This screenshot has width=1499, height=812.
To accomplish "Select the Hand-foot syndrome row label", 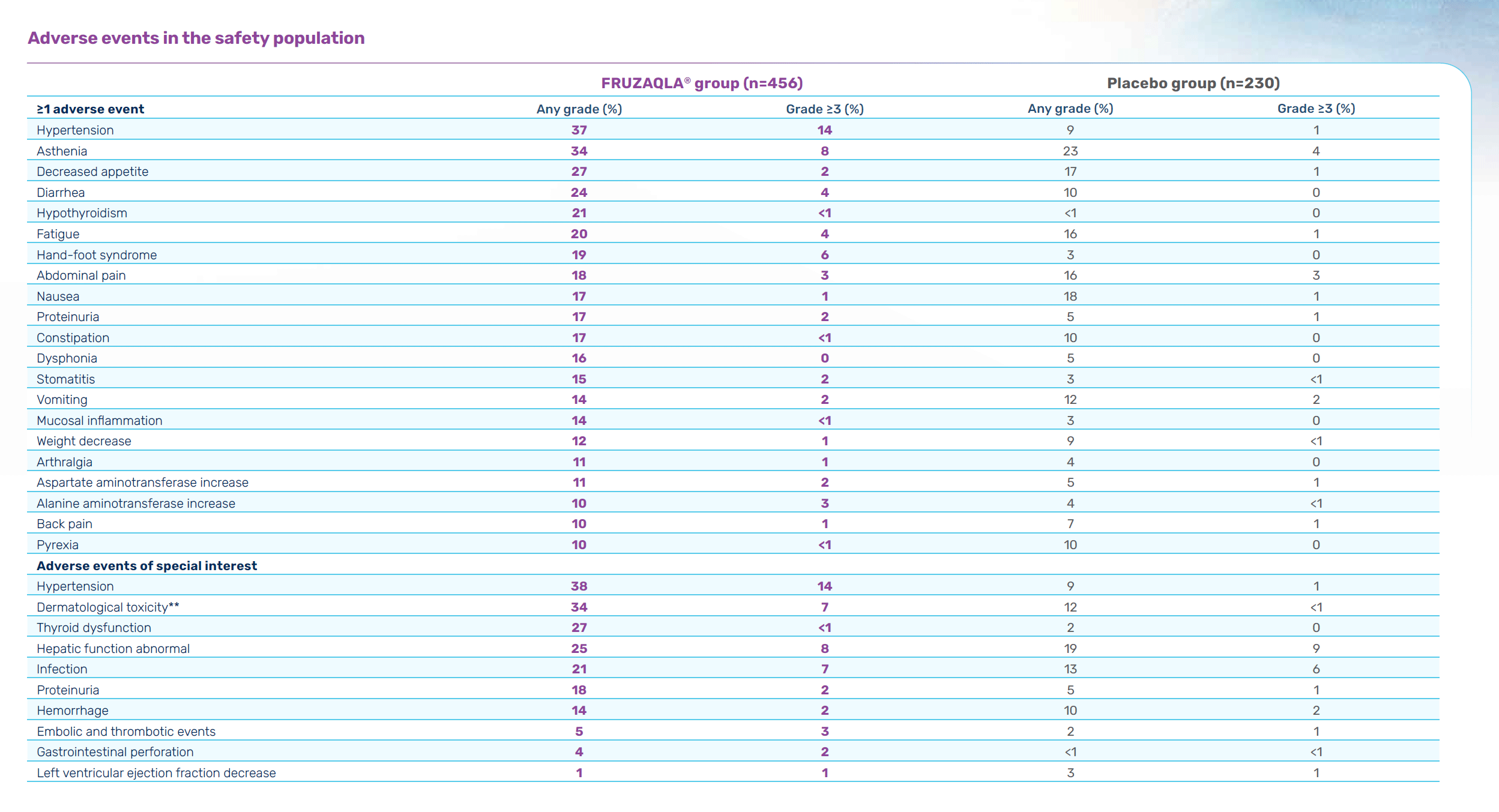I will 97,255.
